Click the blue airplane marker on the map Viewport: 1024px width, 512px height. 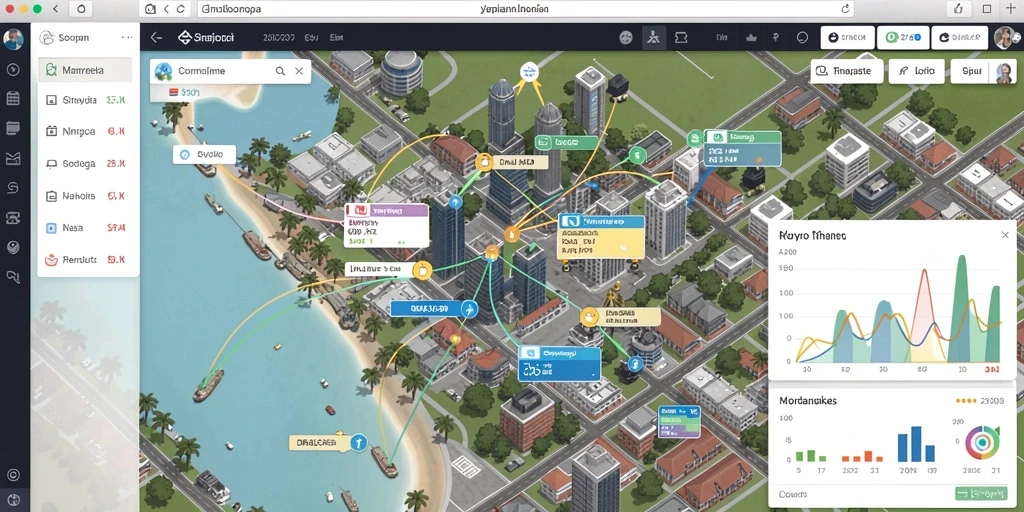pos(469,308)
